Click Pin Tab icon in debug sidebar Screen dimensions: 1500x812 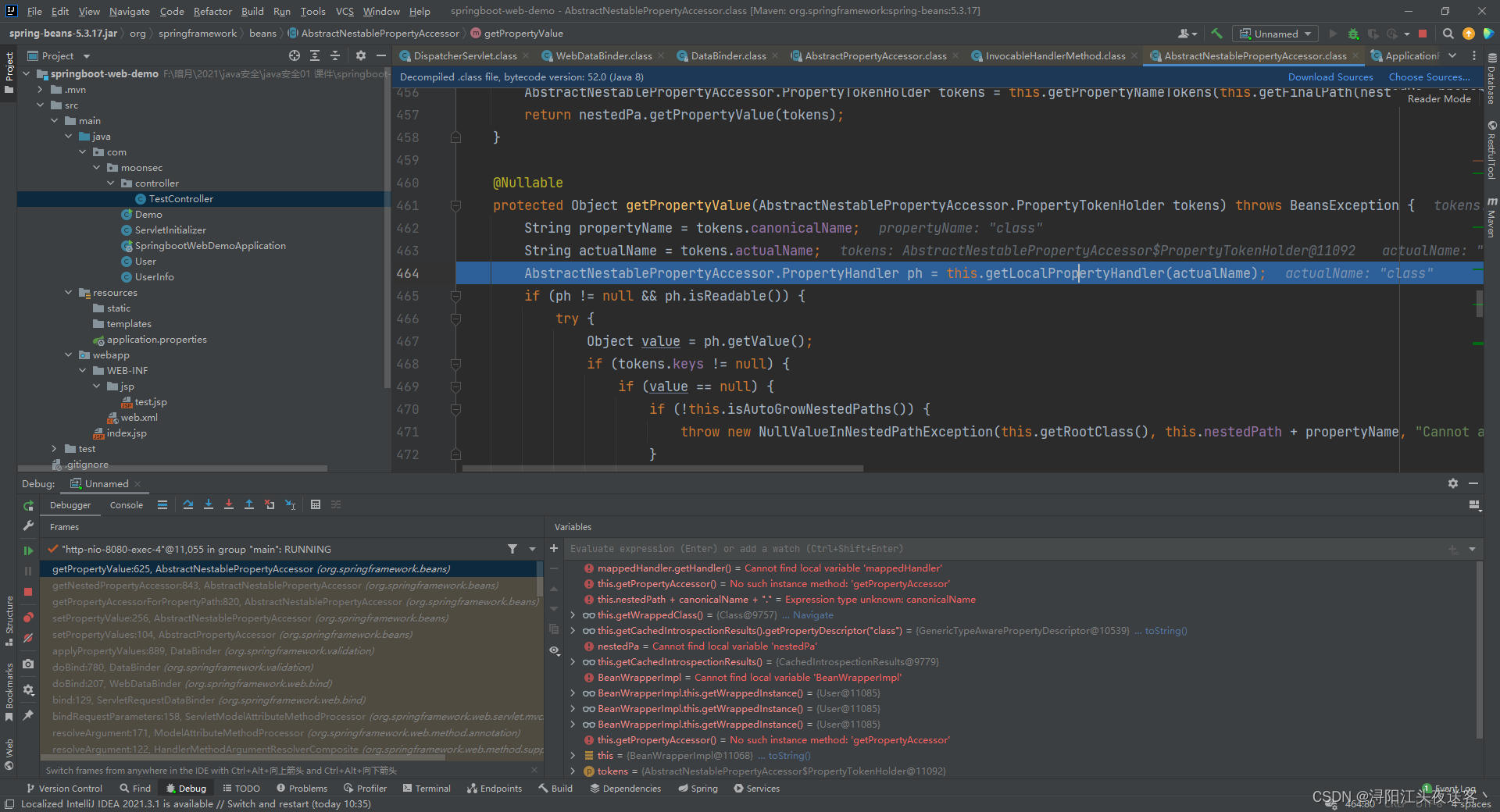[x=28, y=714]
